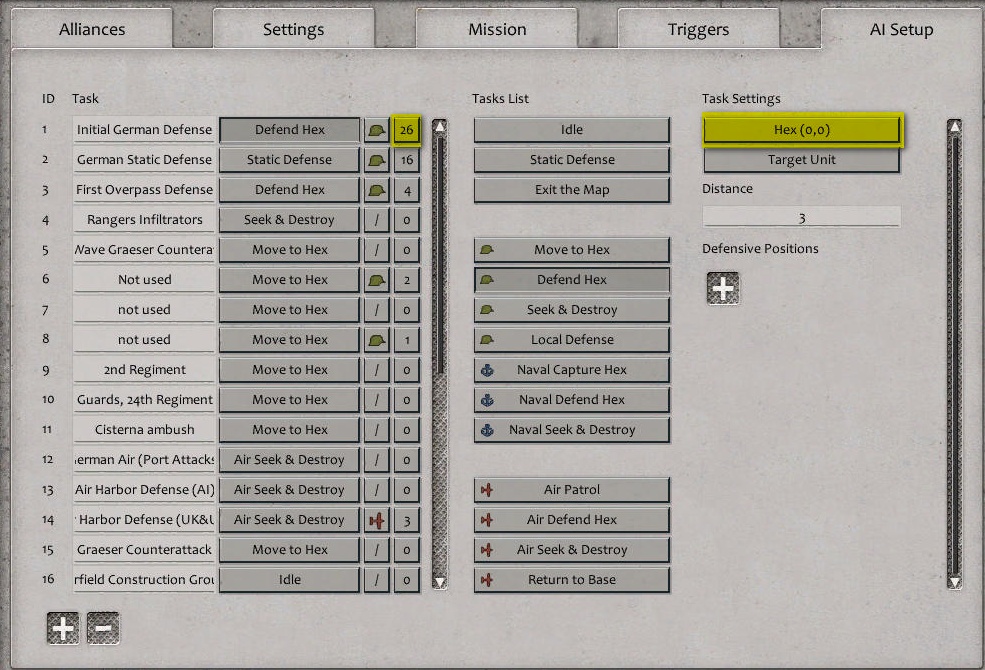Choose Exit the Map from Tasks List
Image resolution: width=985 pixels, height=670 pixels.
[x=572, y=190]
